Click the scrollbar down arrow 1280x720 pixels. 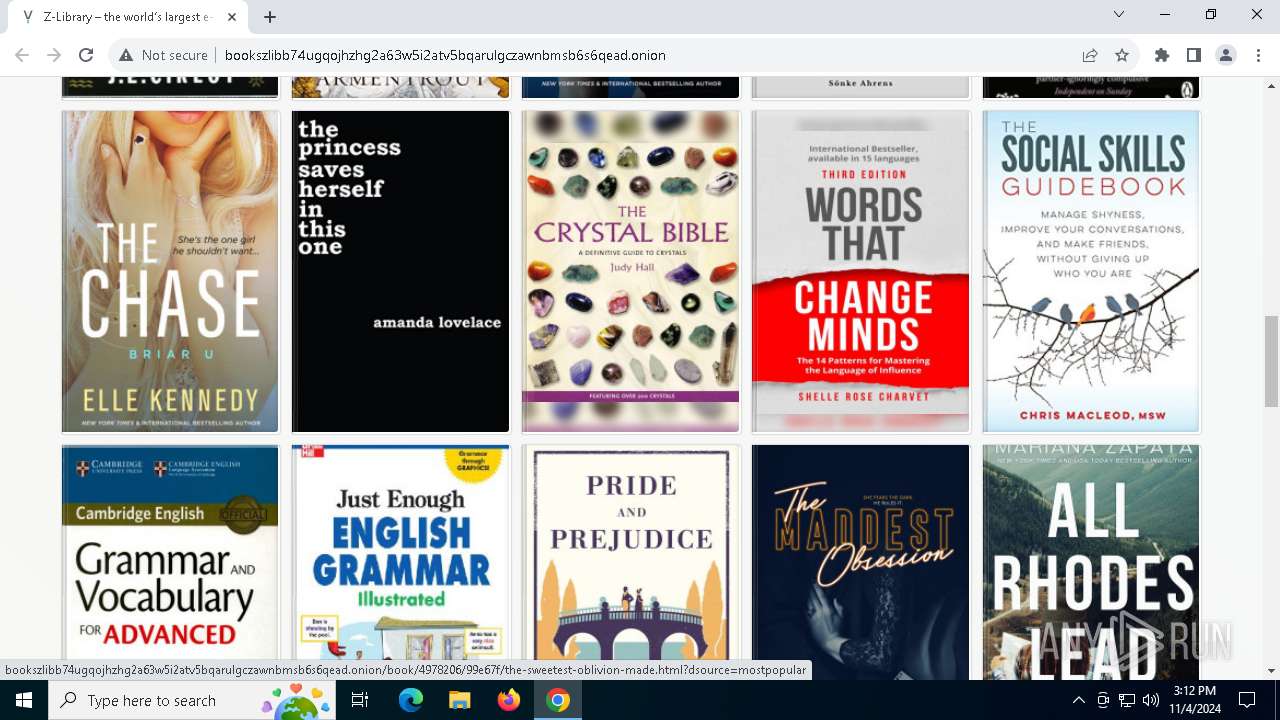tap(1271, 671)
